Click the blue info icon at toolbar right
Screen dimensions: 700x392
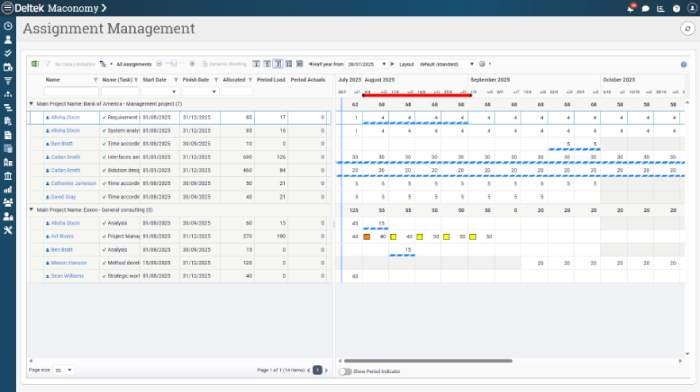point(683,64)
